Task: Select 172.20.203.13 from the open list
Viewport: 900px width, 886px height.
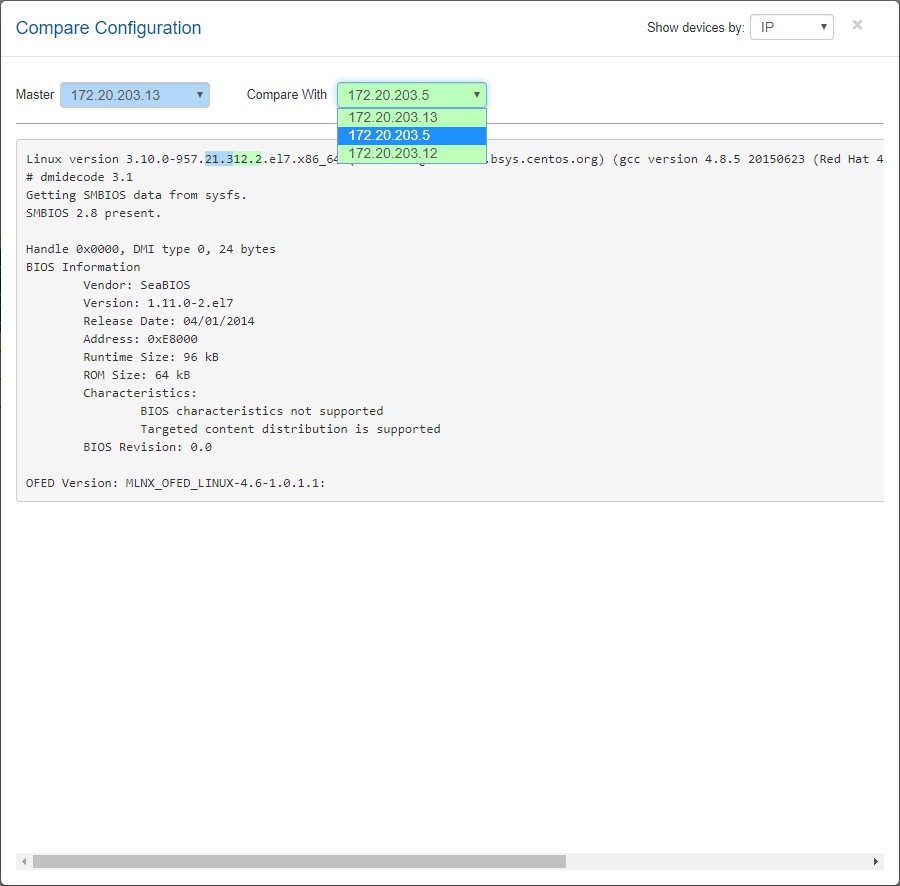Action: (411, 117)
